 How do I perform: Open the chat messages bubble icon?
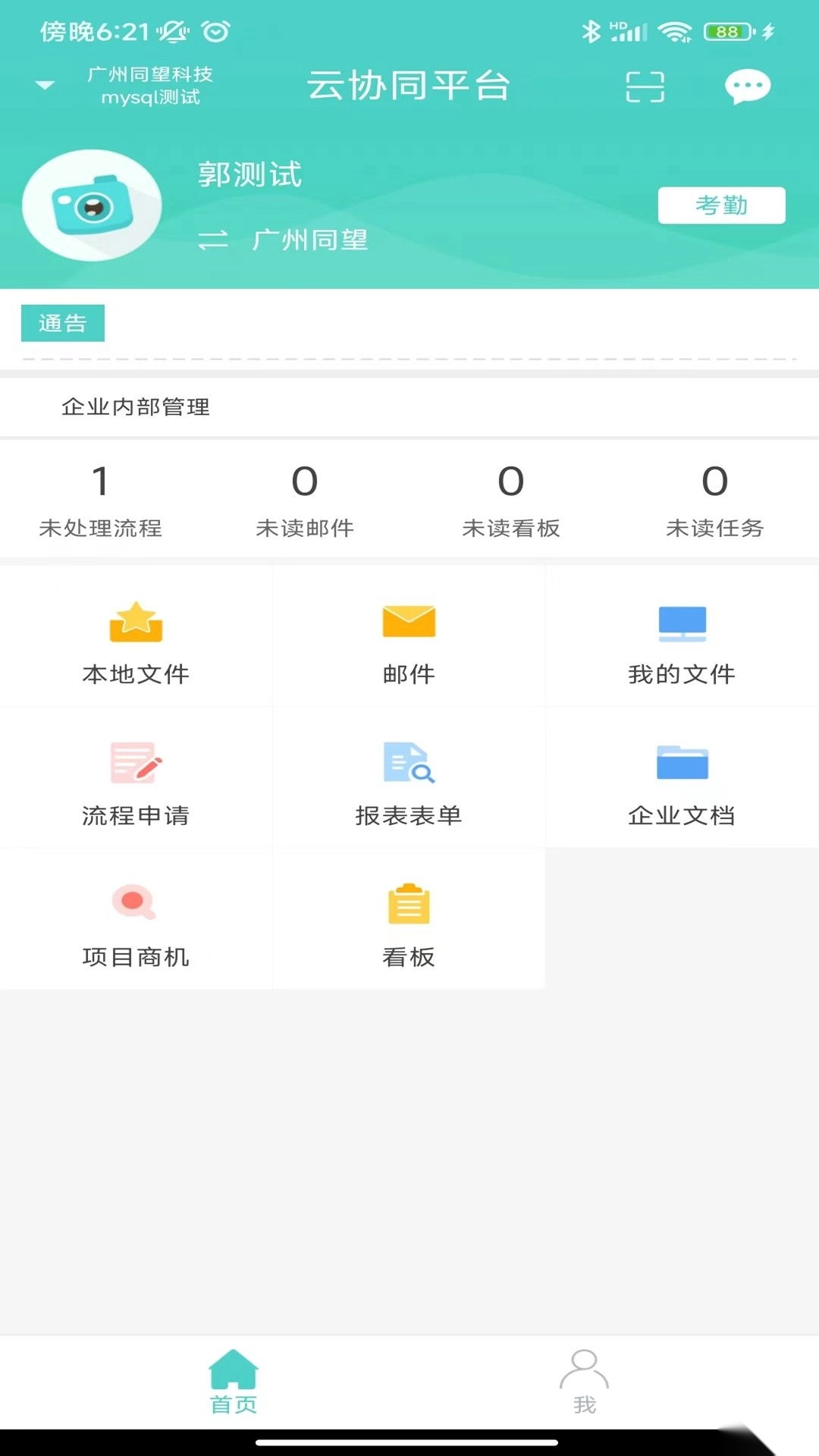click(747, 86)
